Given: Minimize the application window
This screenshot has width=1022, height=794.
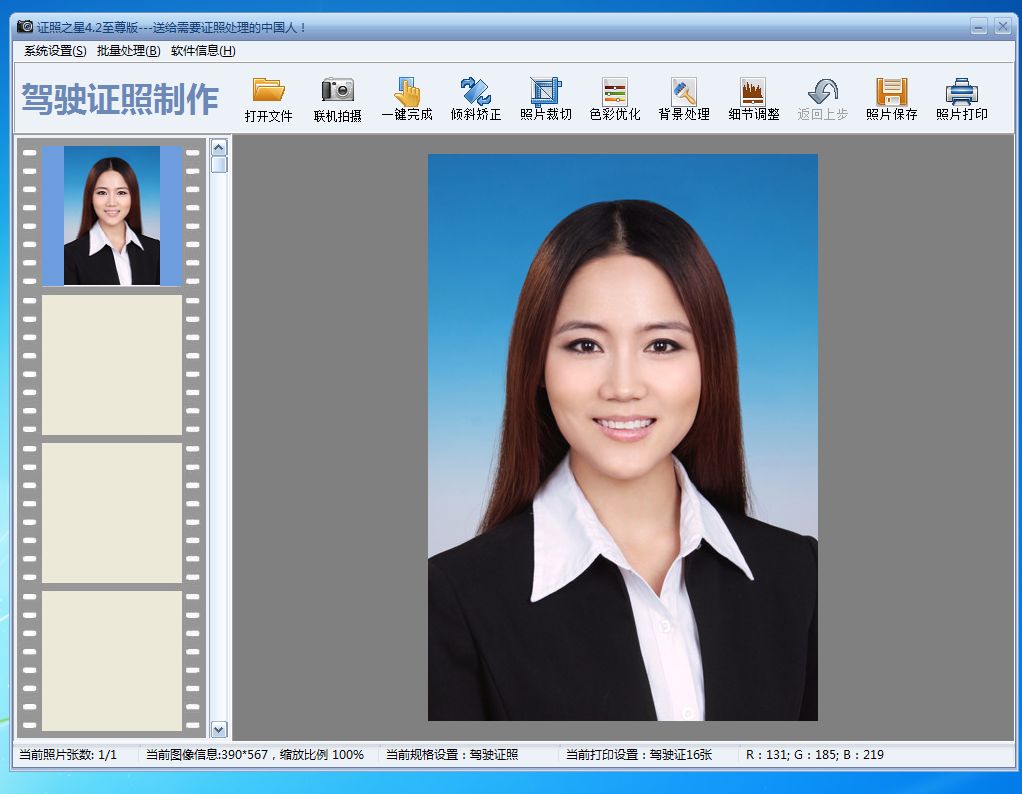Looking at the screenshot, I should 979,27.
